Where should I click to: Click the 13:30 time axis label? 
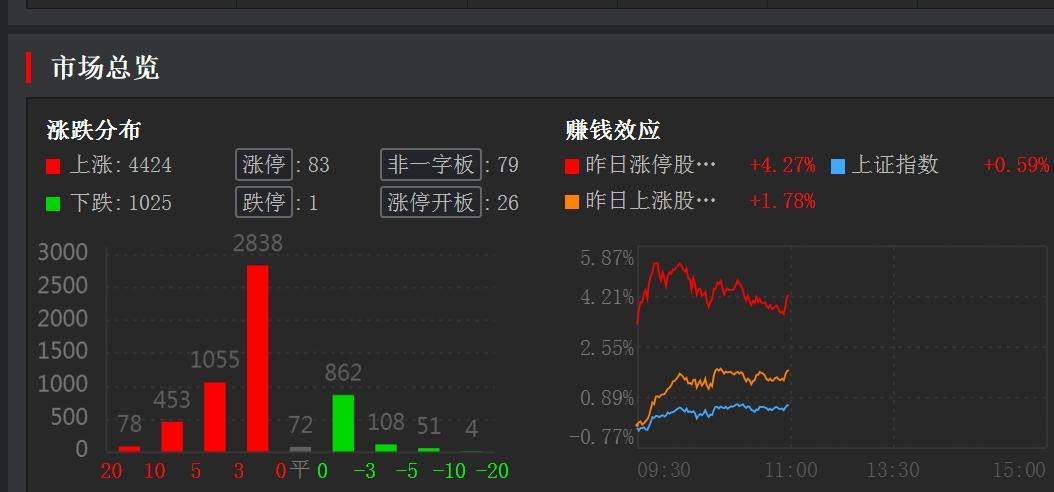pyautogui.click(x=893, y=470)
